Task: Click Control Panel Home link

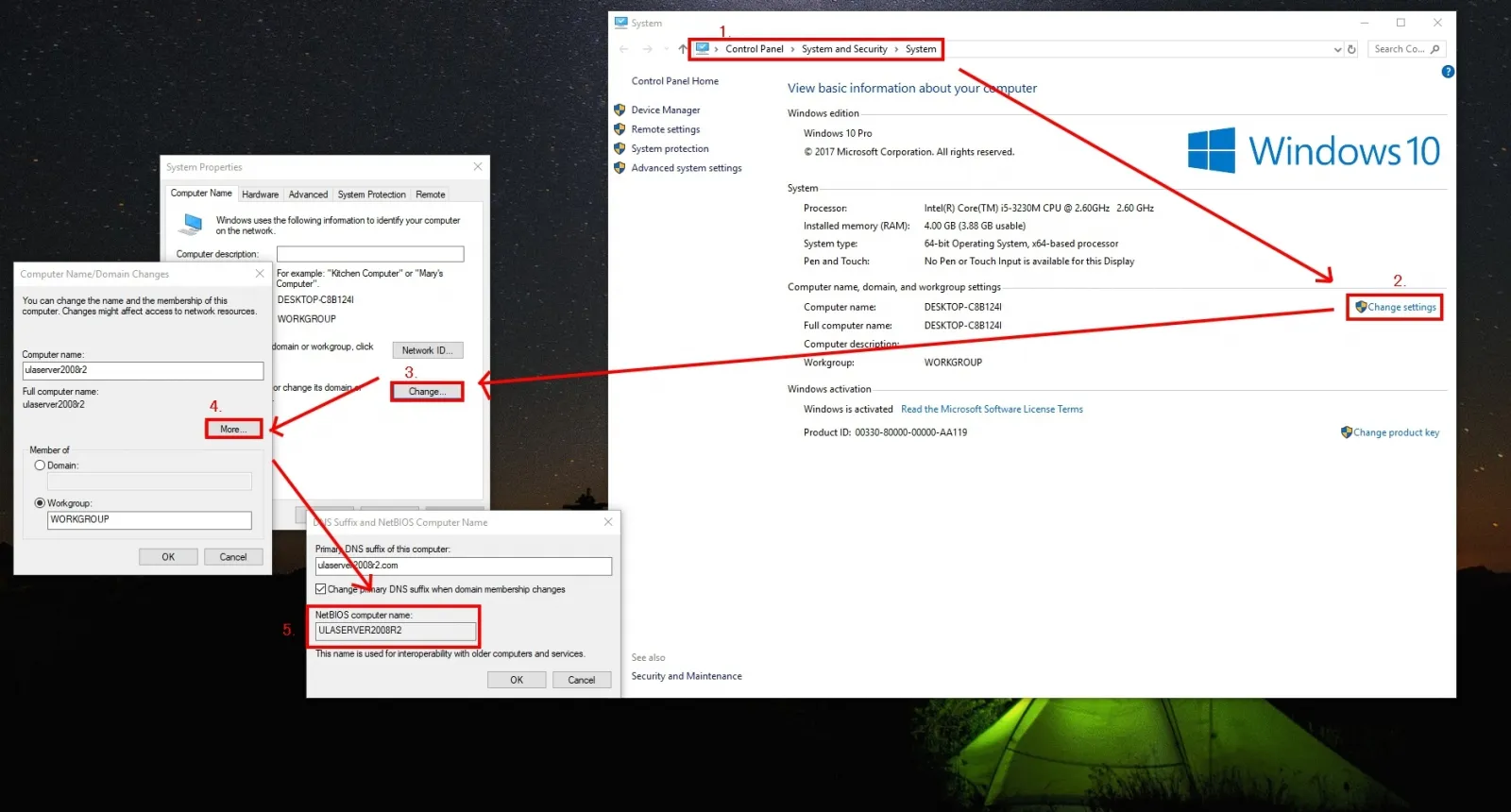Action: coord(674,81)
